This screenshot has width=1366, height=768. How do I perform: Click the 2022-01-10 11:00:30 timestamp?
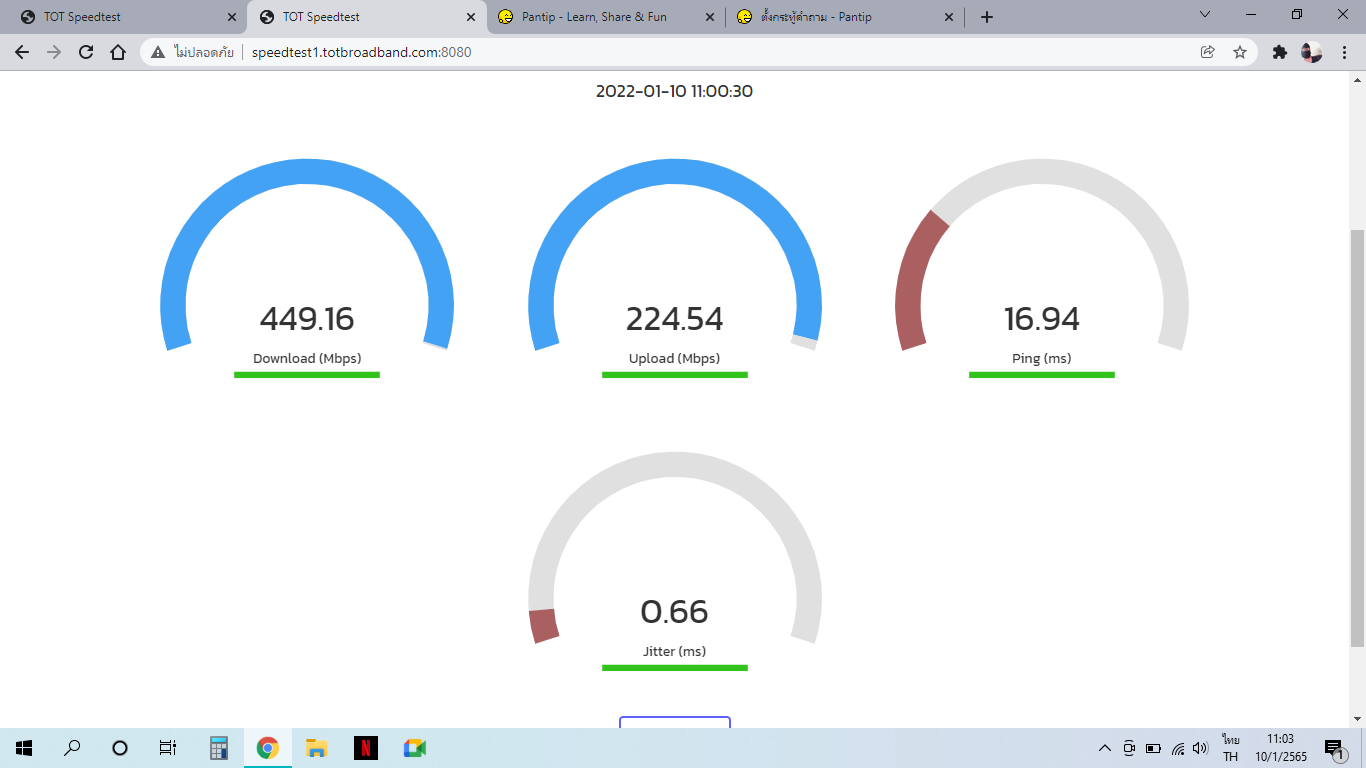pyautogui.click(x=675, y=91)
